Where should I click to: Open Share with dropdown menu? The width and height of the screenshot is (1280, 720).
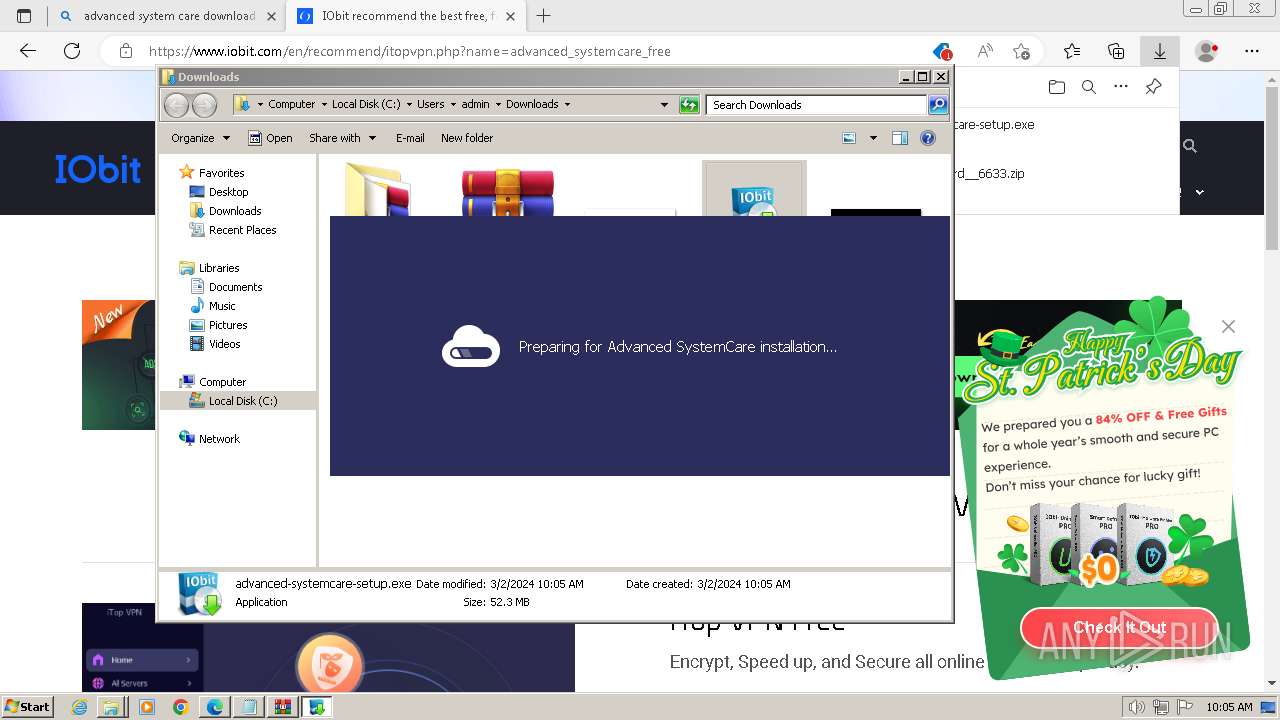coord(343,138)
